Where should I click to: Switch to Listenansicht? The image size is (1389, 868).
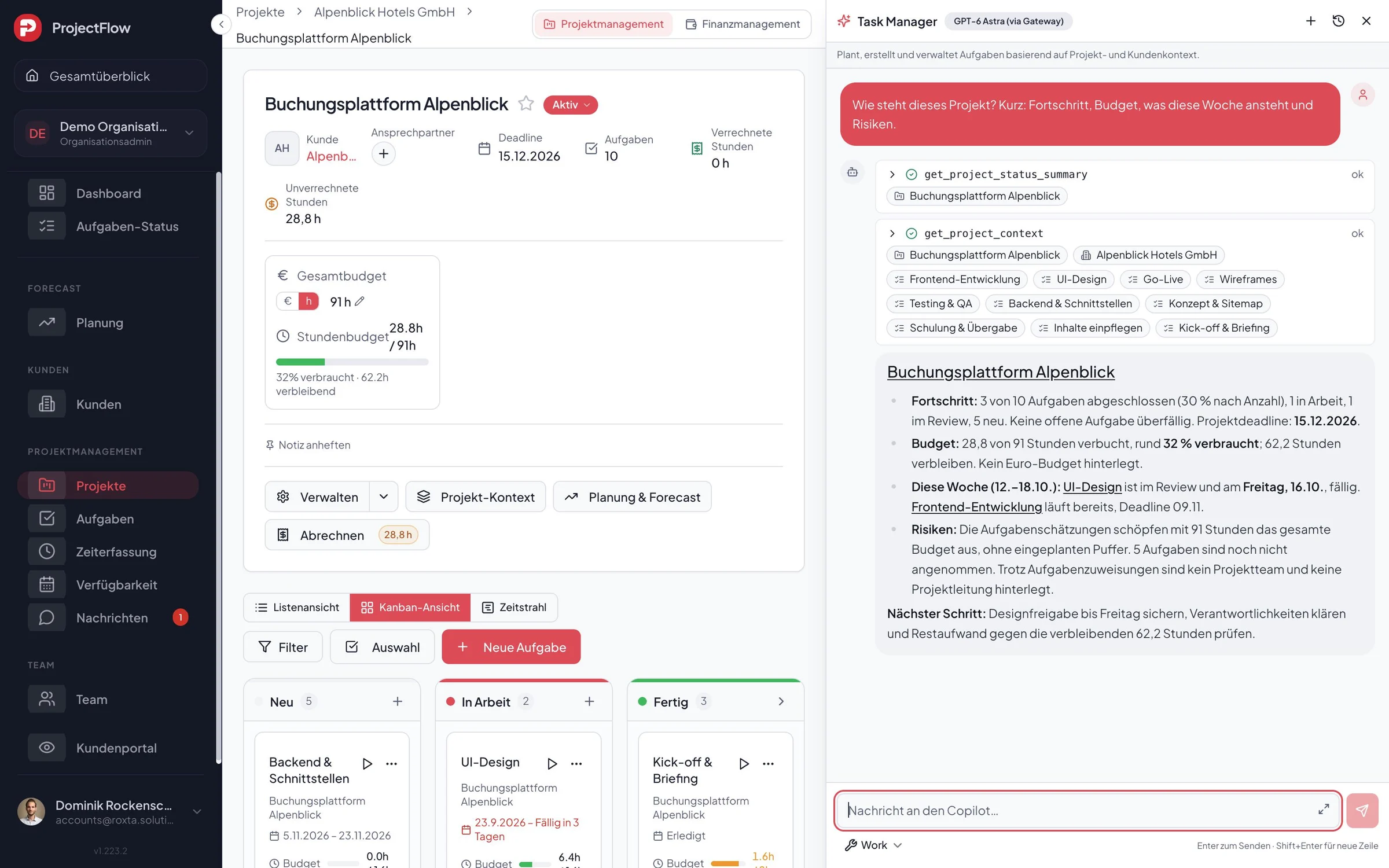point(297,607)
